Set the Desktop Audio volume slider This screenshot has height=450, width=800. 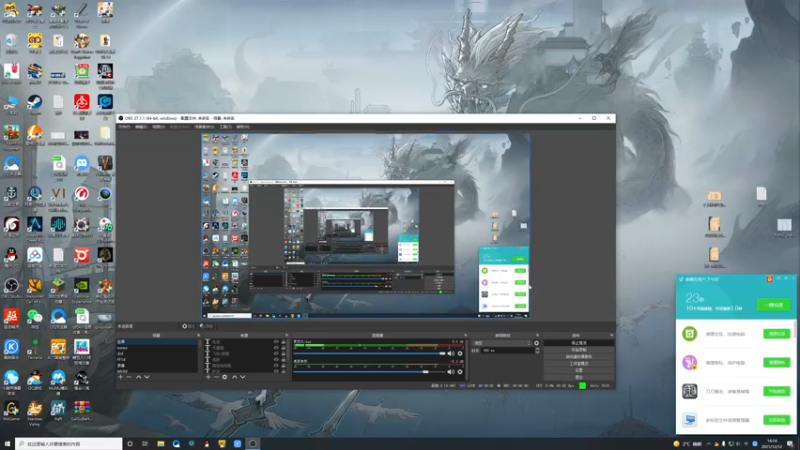click(x=370, y=372)
